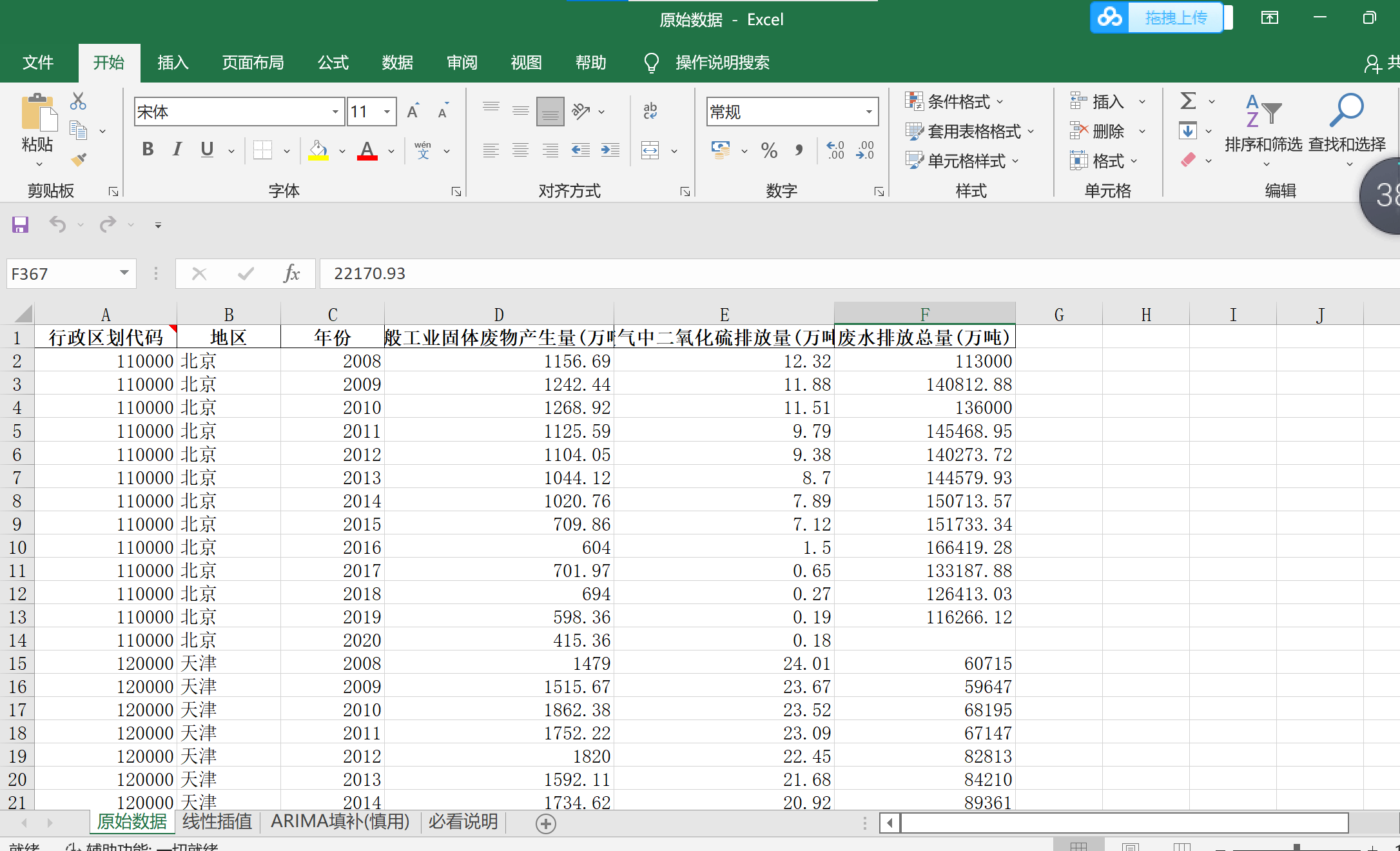Viewport: 1400px width, 851px height.
Task: Save workbook from quick access toolbar
Action: coord(21,224)
